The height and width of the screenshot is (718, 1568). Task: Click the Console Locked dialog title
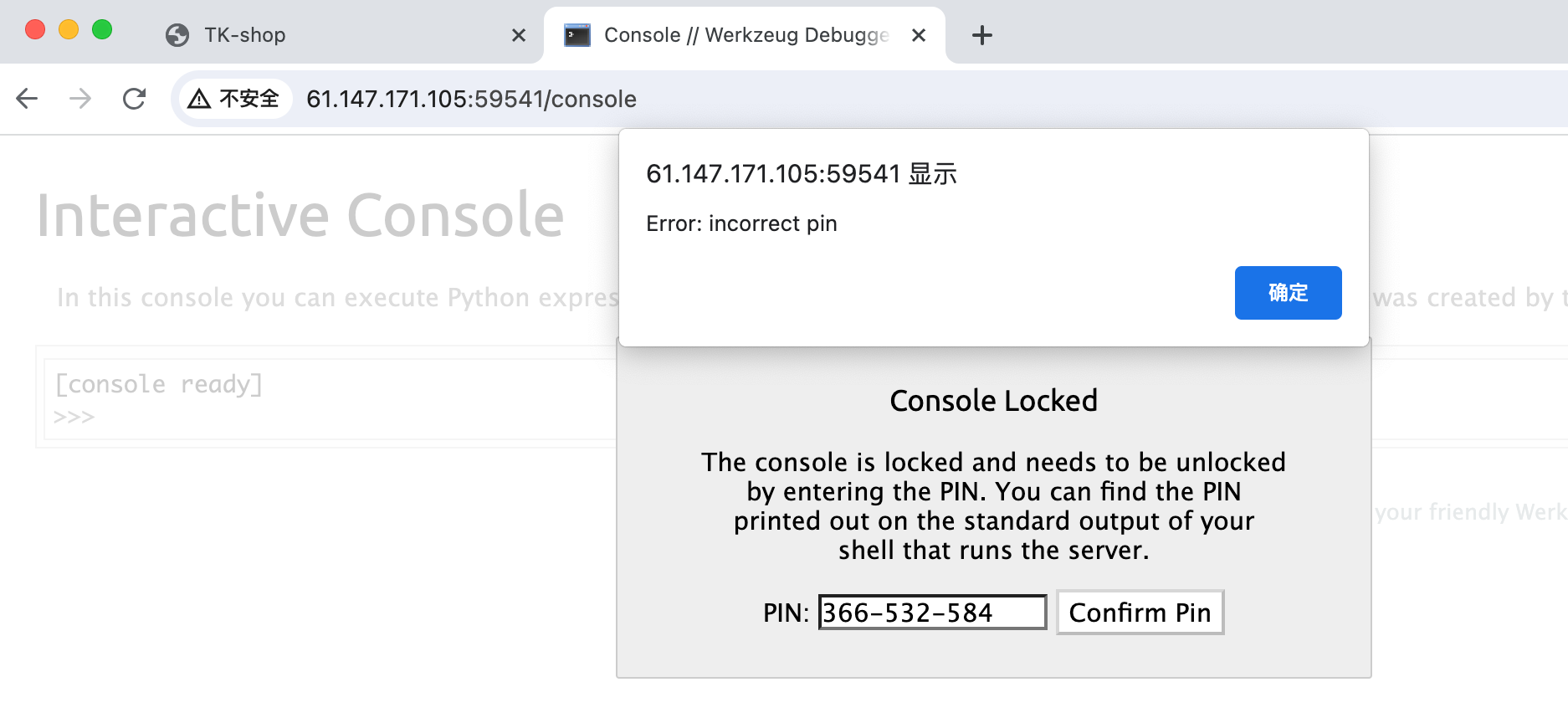[993, 401]
